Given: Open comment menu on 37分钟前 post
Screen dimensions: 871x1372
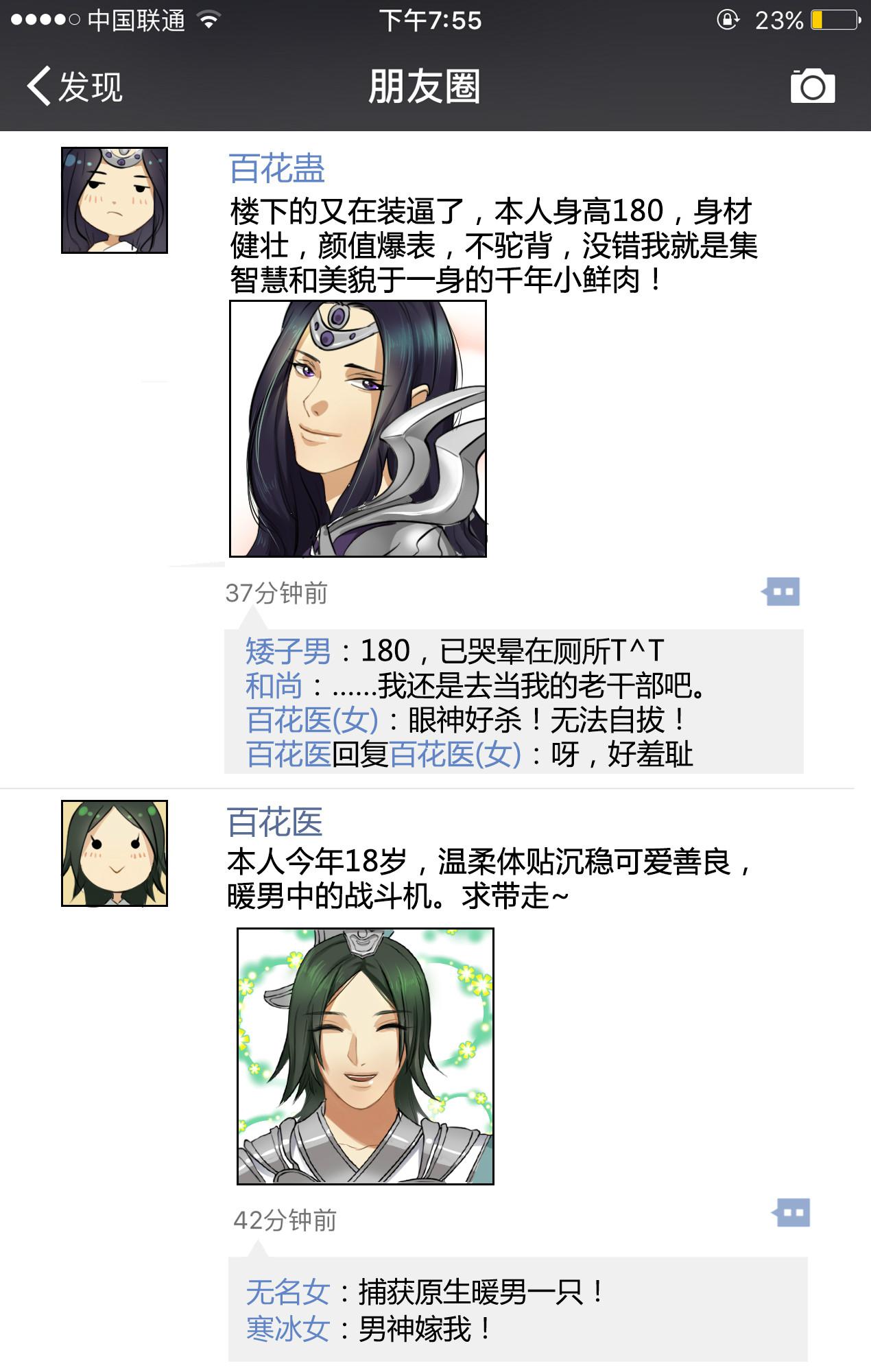Looking at the screenshot, I should [x=781, y=591].
